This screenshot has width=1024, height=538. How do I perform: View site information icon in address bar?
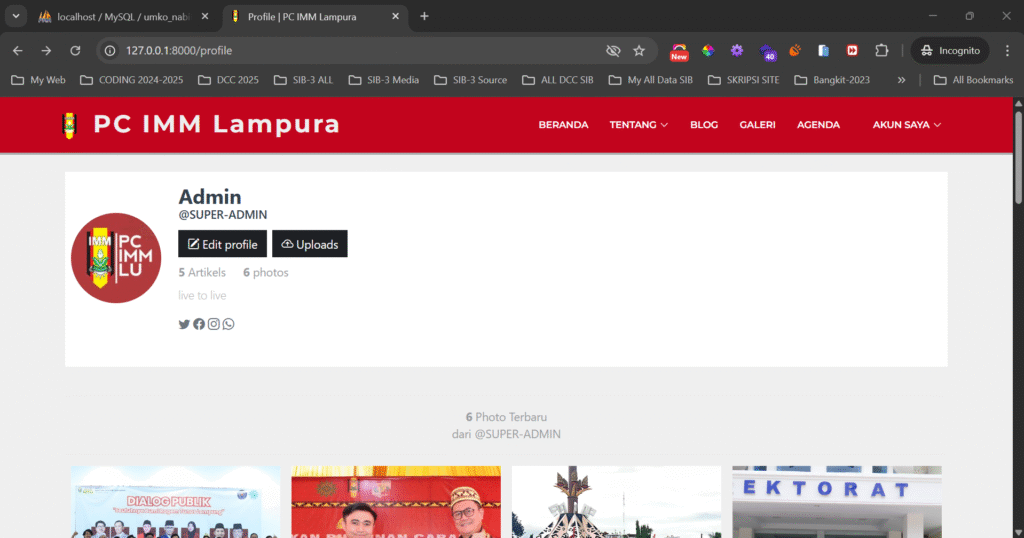[110, 50]
